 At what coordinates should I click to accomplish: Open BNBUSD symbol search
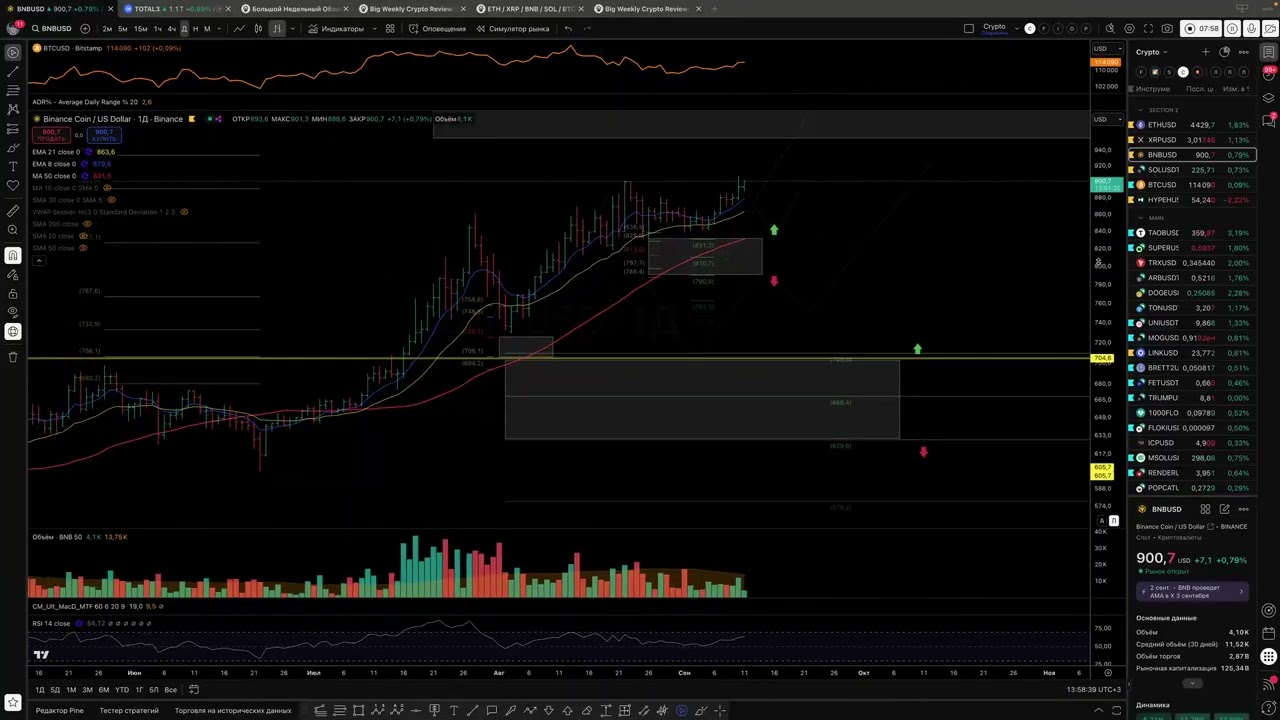click(x=50, y=29)
